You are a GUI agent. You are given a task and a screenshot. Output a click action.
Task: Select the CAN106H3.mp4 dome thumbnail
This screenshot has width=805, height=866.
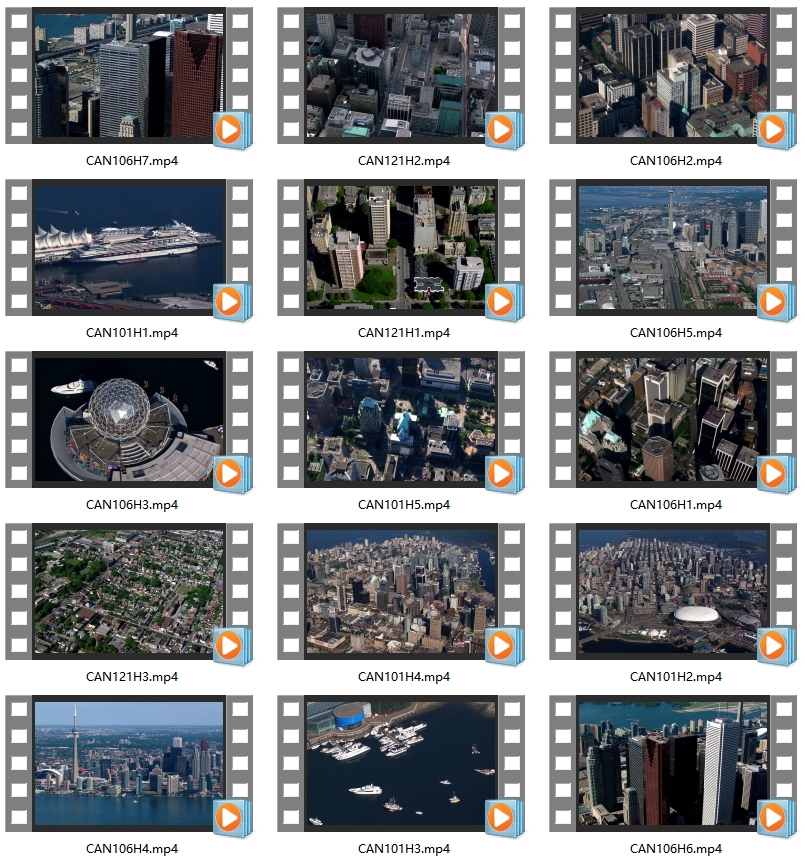point(129,419)
